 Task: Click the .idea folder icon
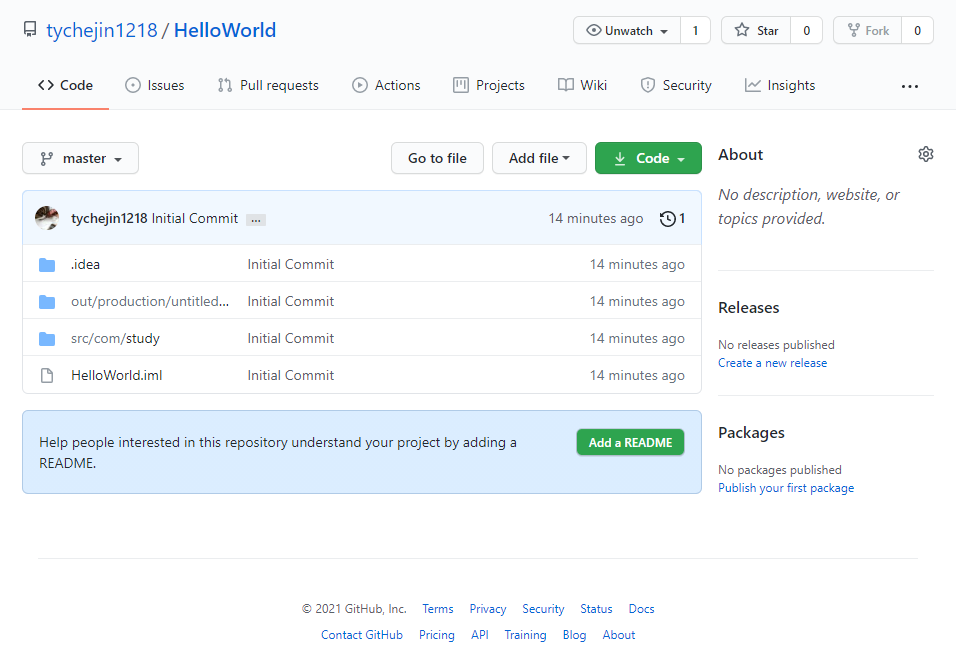tap(47, 265)
